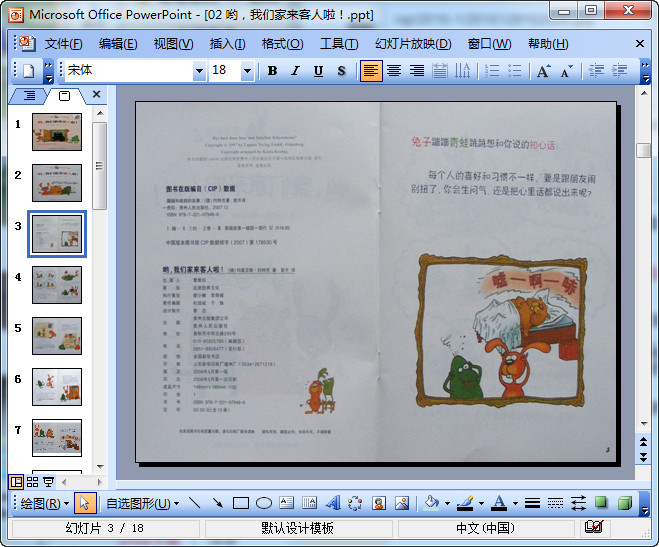Image resolution: width=659 pixels, height=547 pixels.
Task: Switch to the Outline tab
Action: point(29,96)
